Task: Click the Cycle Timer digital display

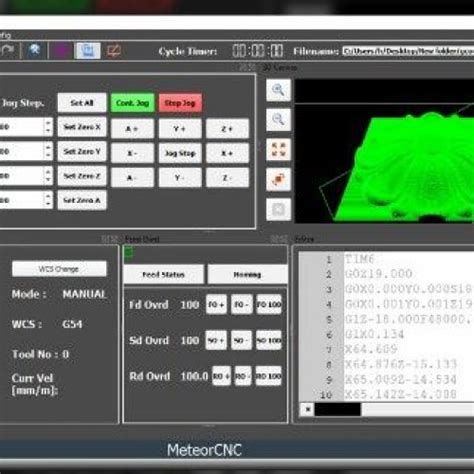Action: (258, 51)
